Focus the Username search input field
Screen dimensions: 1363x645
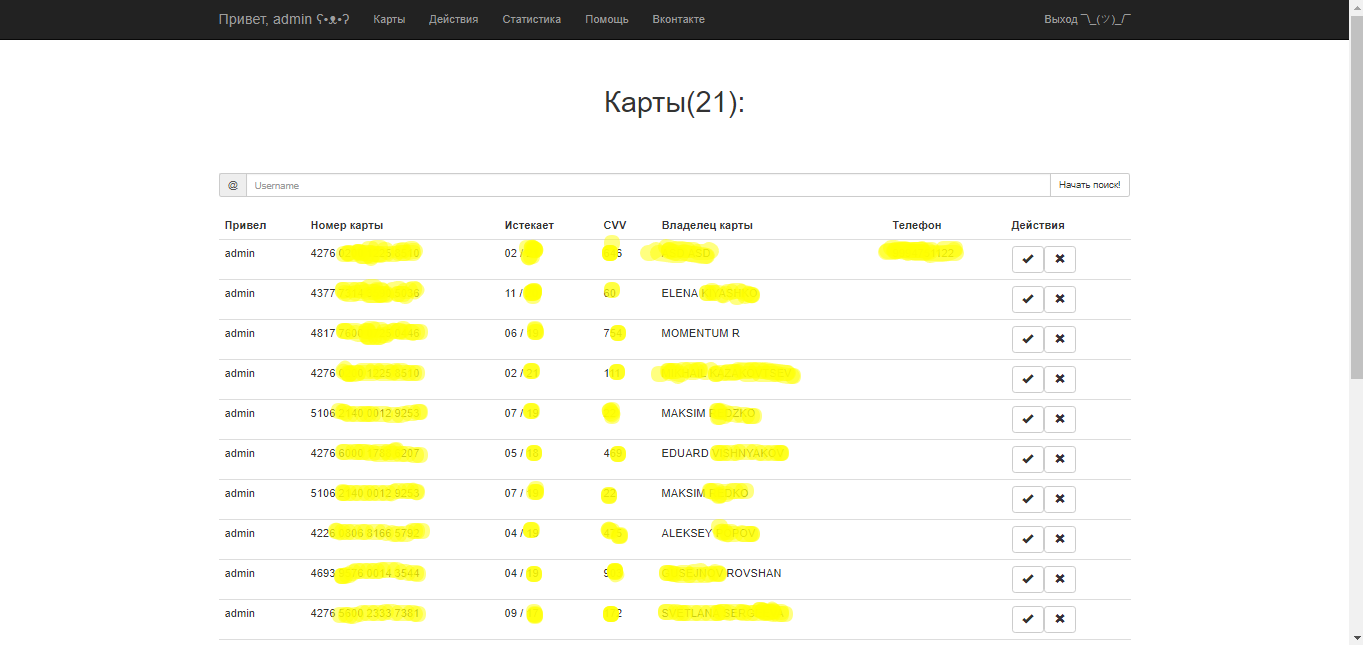click(x=648, y=185)
